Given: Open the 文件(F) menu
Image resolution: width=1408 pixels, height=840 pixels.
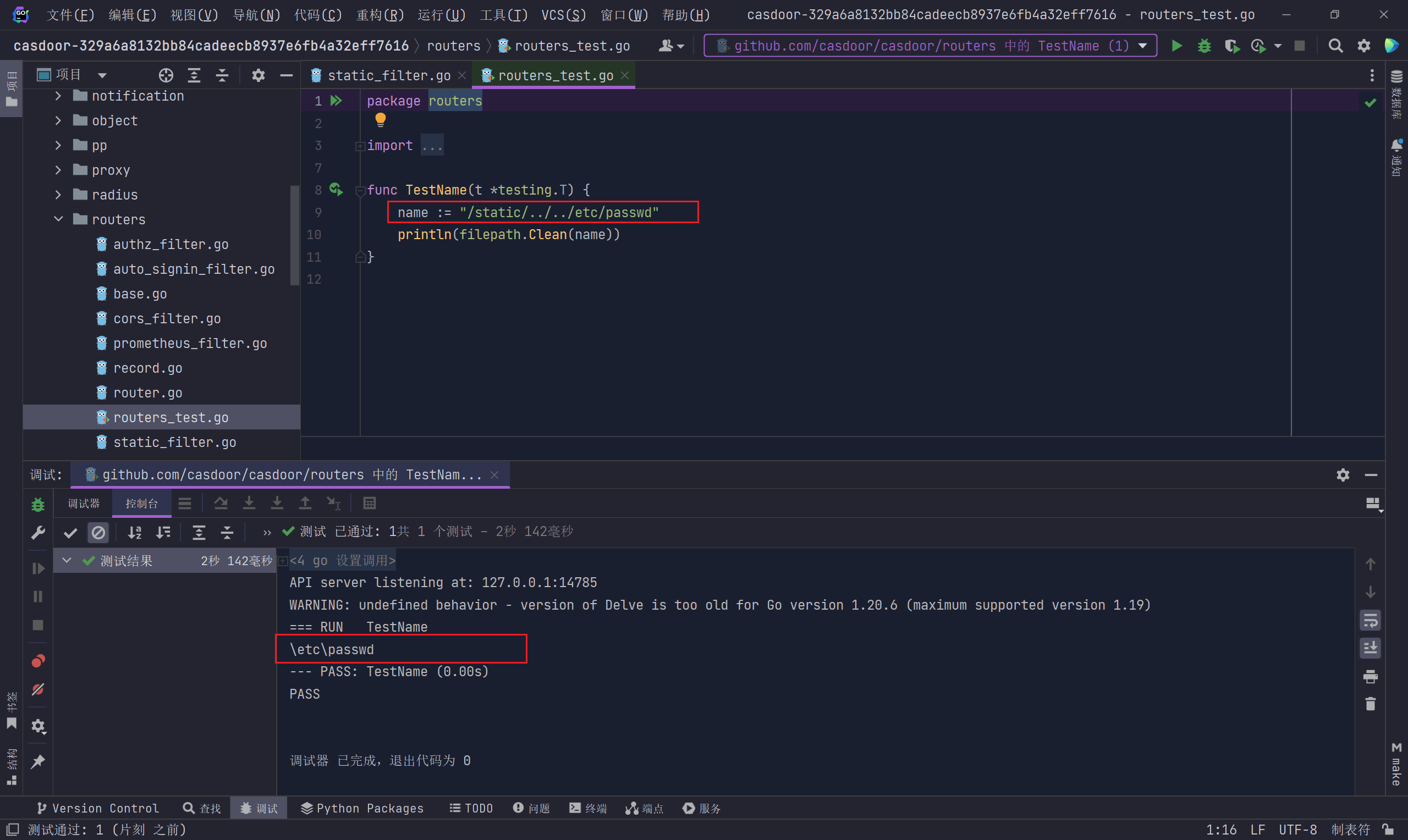Looking at the screenshot, I should click(70, 15).
